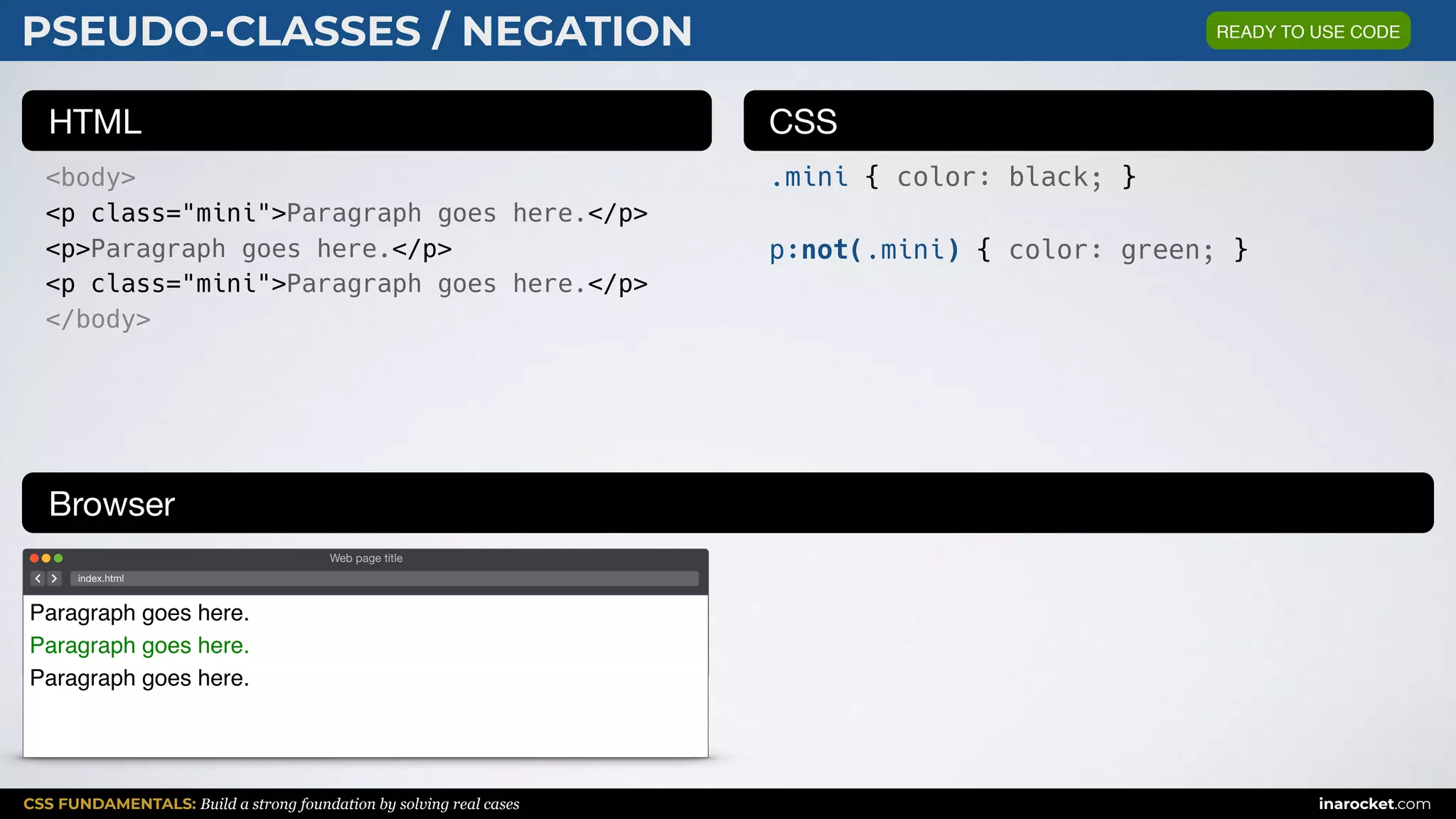Screen dimensions: 1456x819
Task: Open the inarocket.com link
Action: pyautogui.click(x=1374, y=804)
